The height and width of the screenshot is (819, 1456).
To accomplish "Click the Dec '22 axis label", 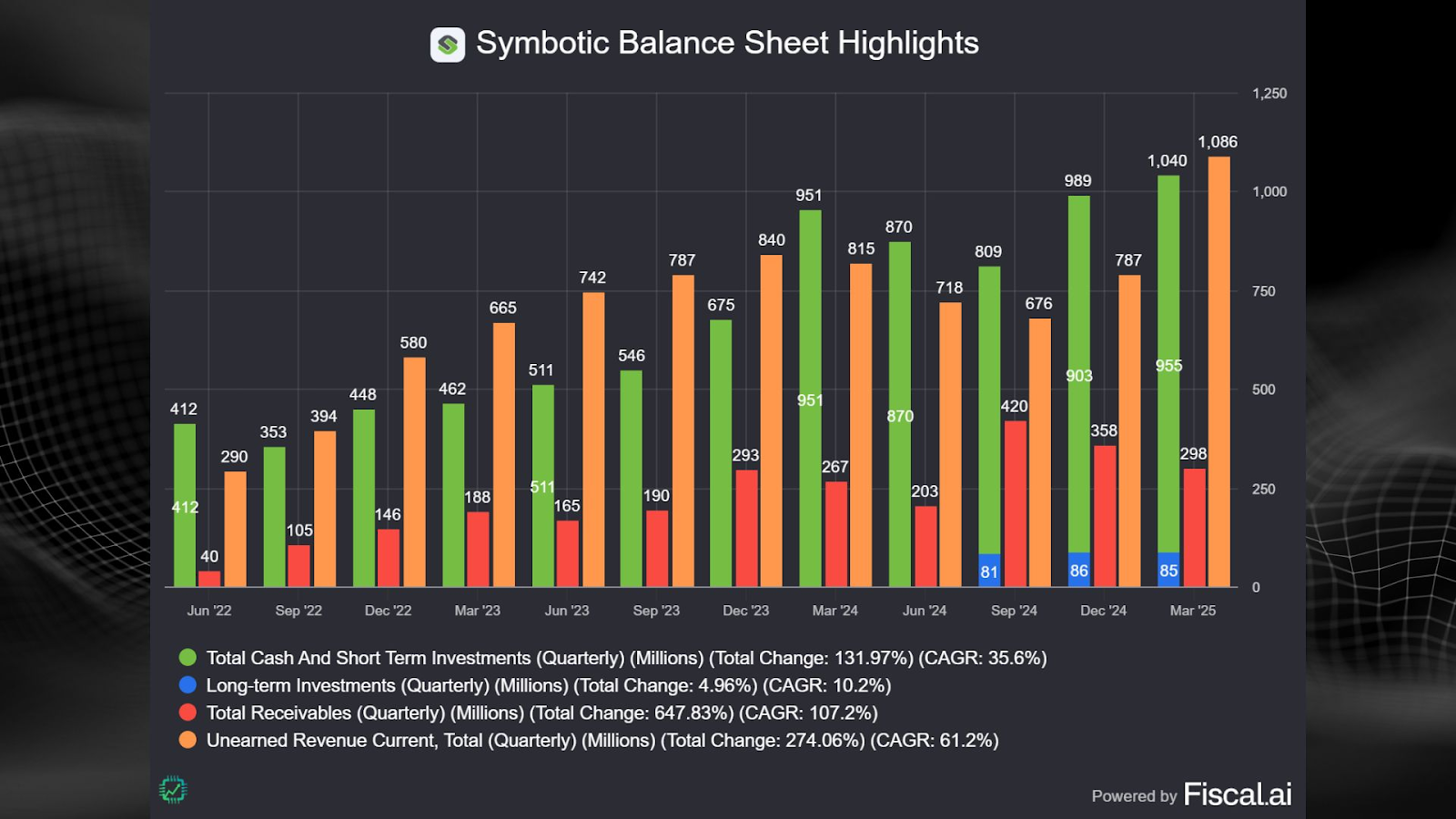I will coord(389,611).
